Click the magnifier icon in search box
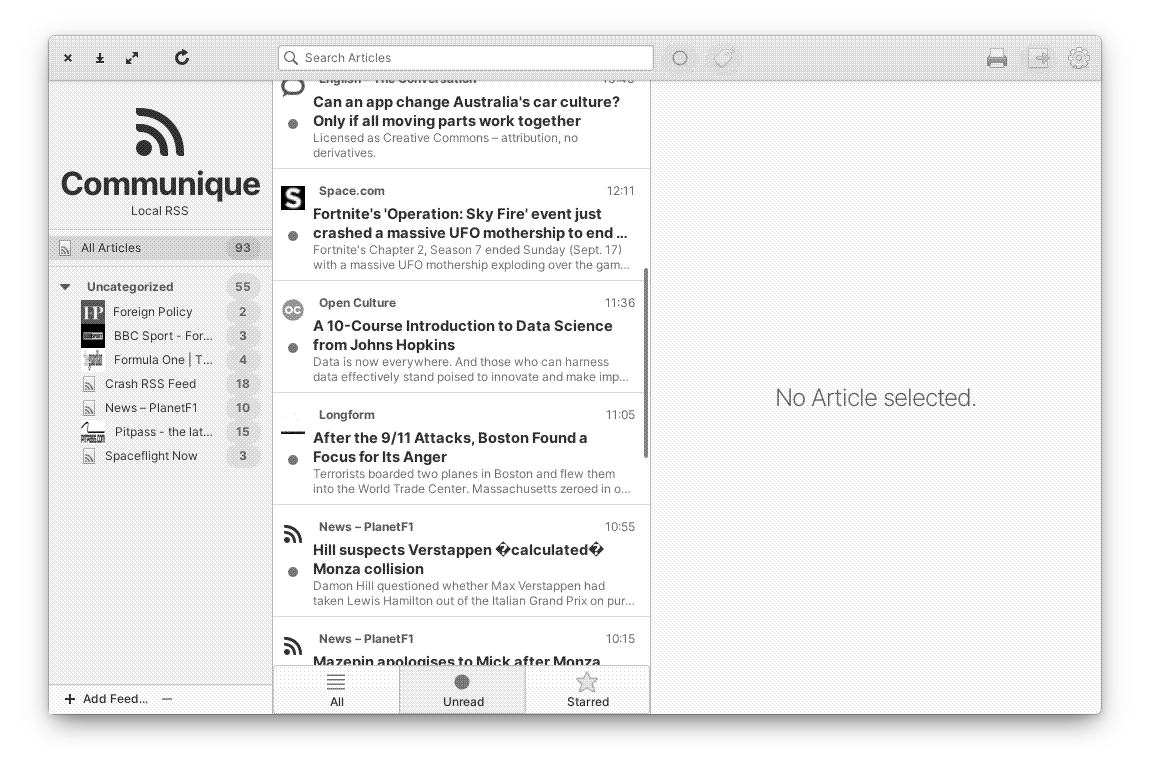The width and height of the screenshot is (1150, 776). pyautogui.click(x=291, y=58)
